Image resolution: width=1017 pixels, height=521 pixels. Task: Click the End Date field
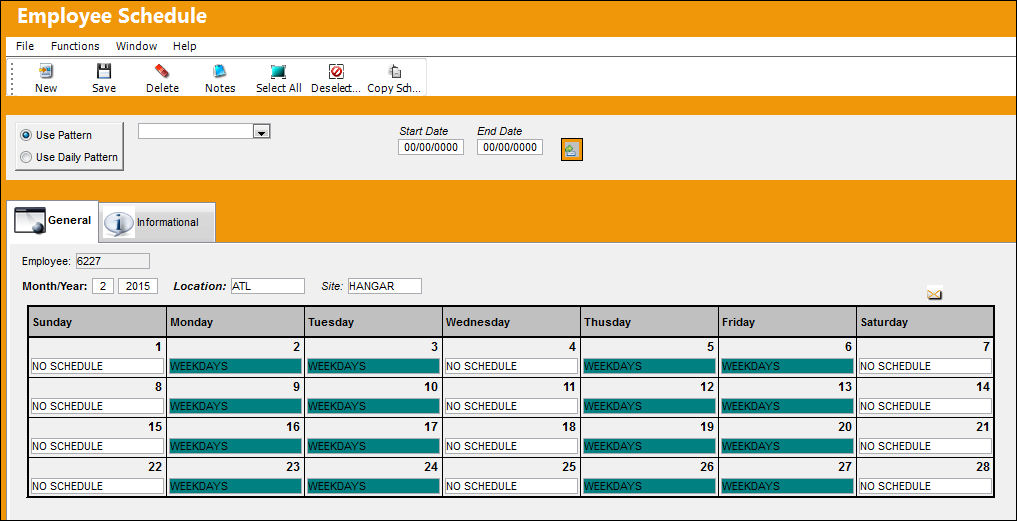[510, 147]
